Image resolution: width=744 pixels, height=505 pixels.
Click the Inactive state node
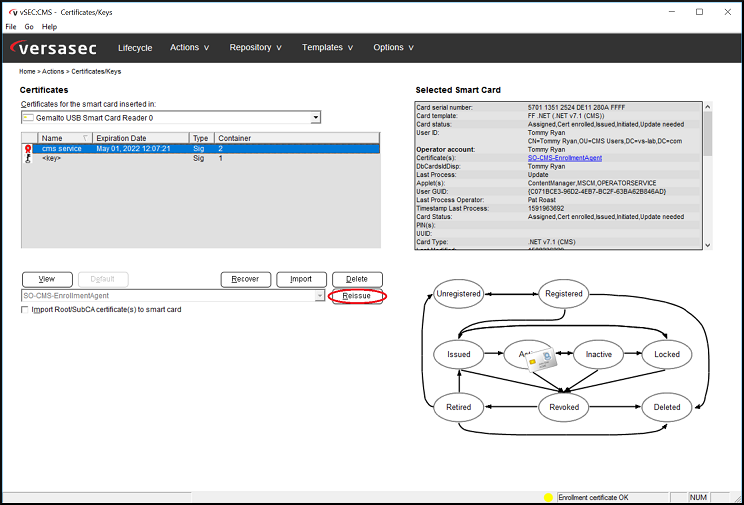click(598, 355)
